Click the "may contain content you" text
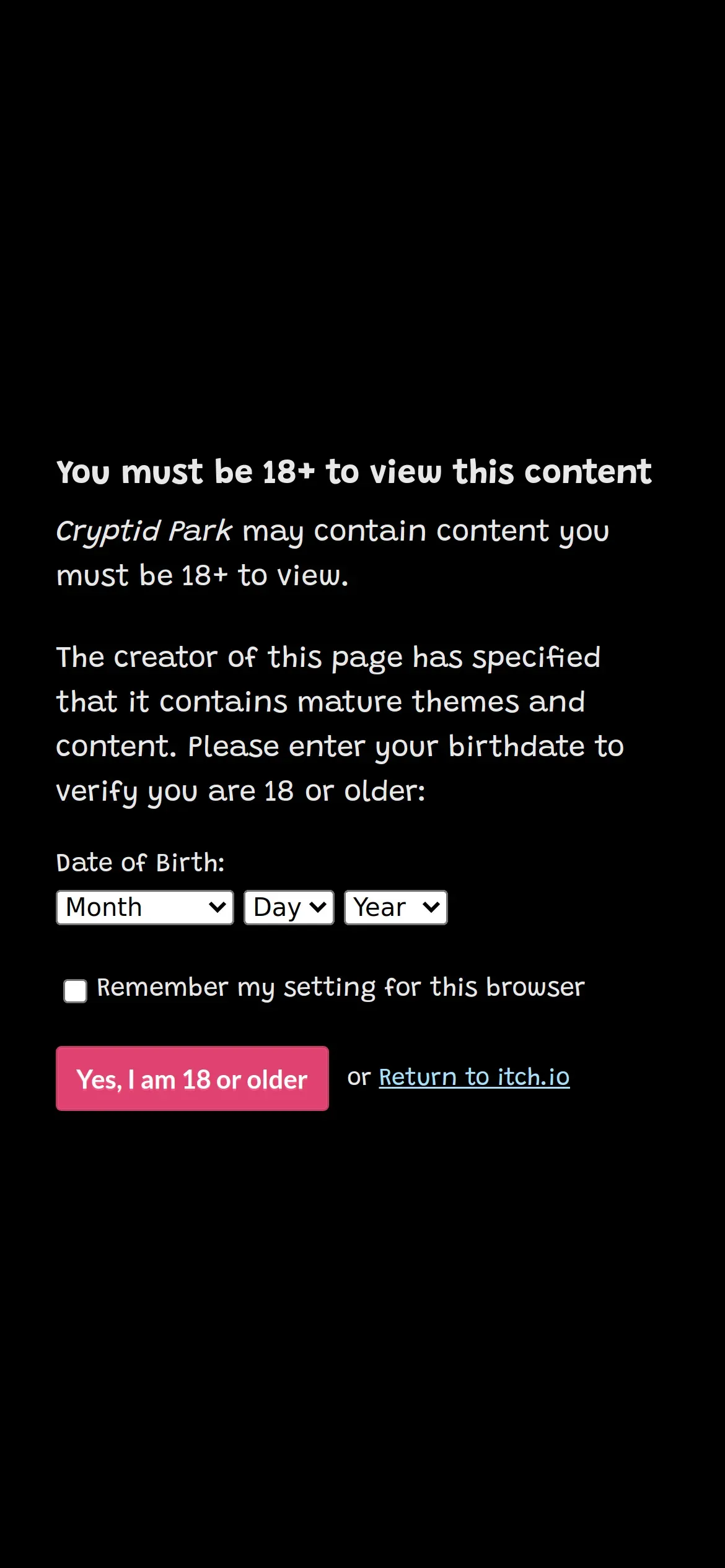 click(x=425, y=531)
